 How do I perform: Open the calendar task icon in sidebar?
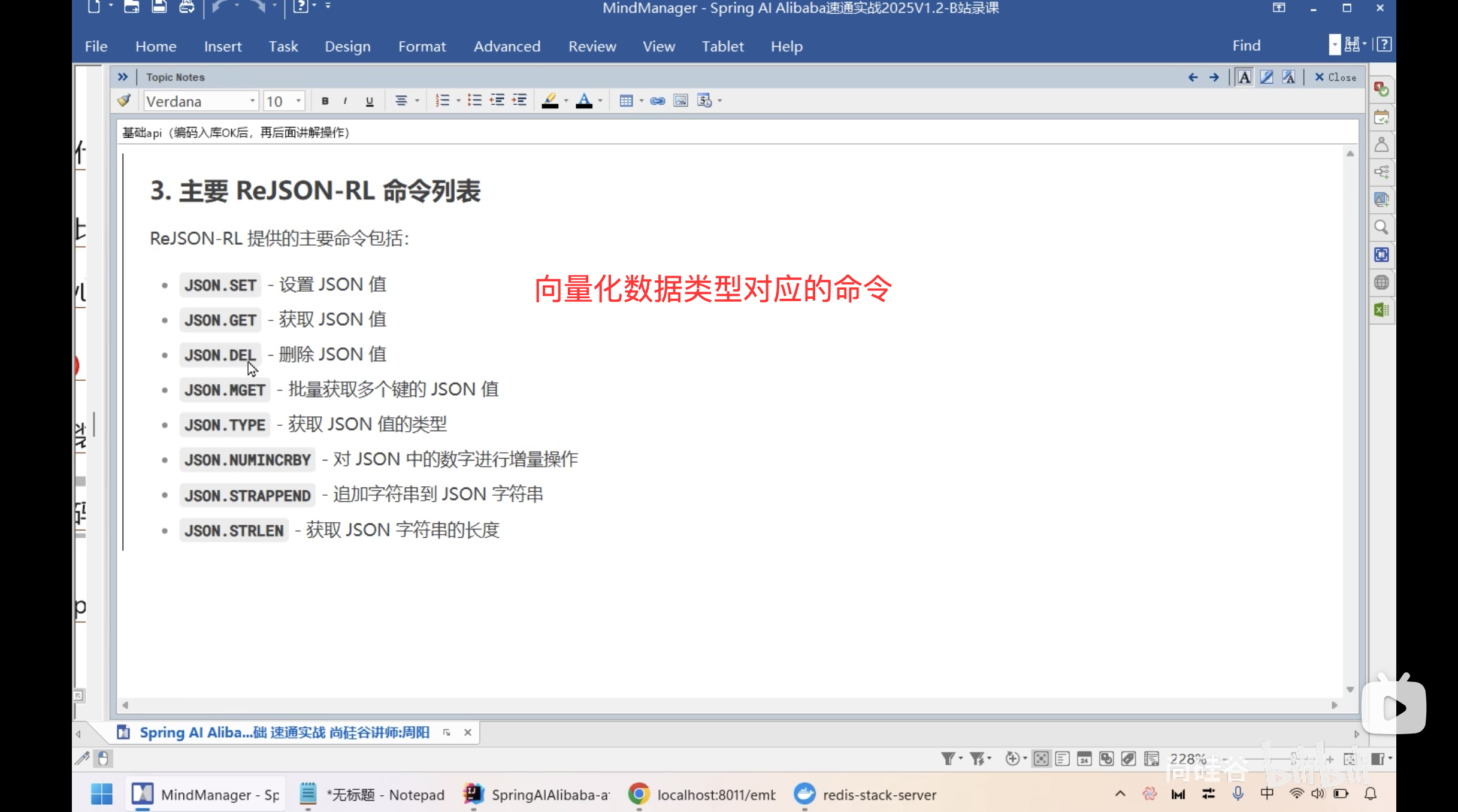tap(1382, 117)
